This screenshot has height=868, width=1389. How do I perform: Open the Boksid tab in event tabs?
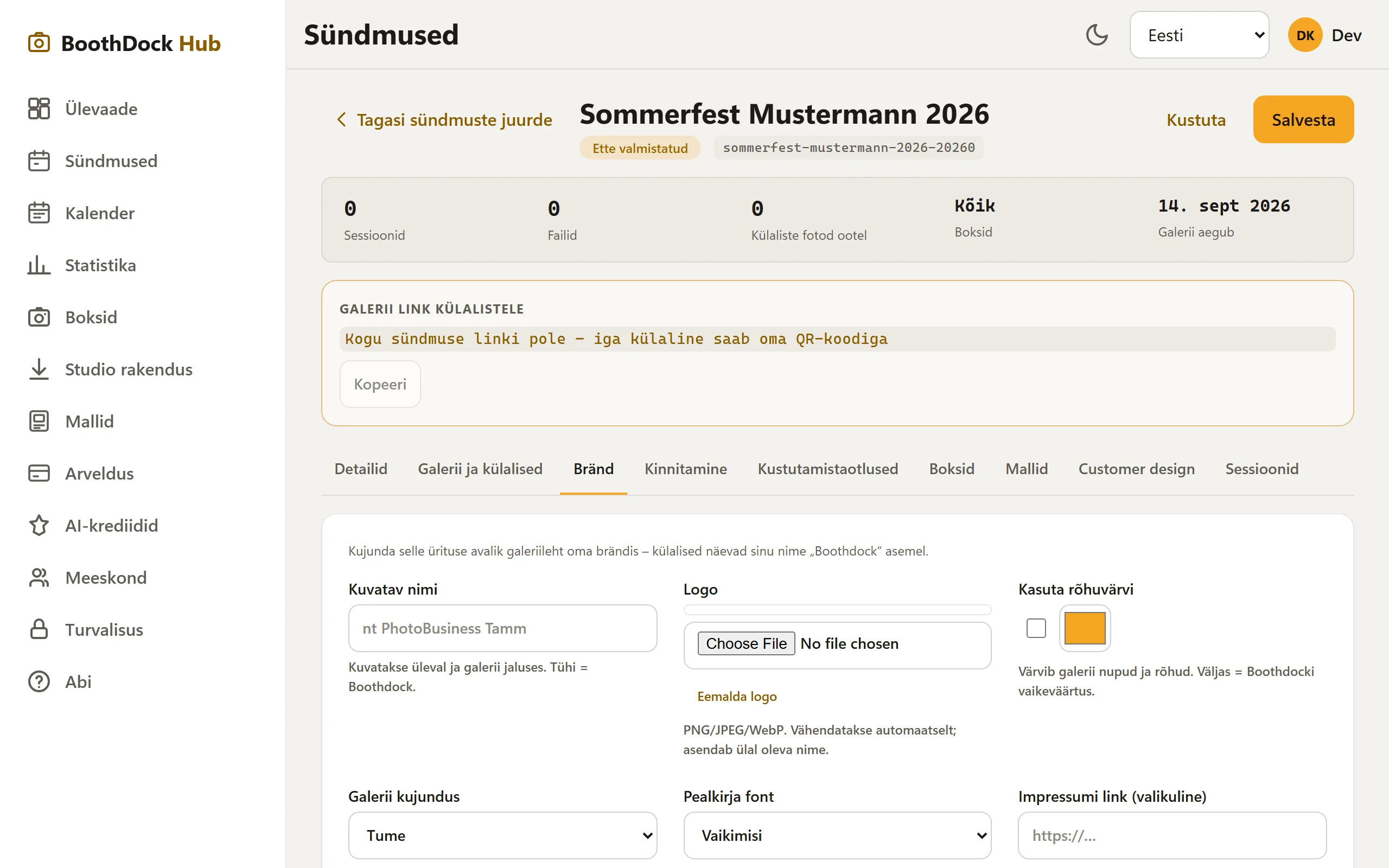(952, 469)
